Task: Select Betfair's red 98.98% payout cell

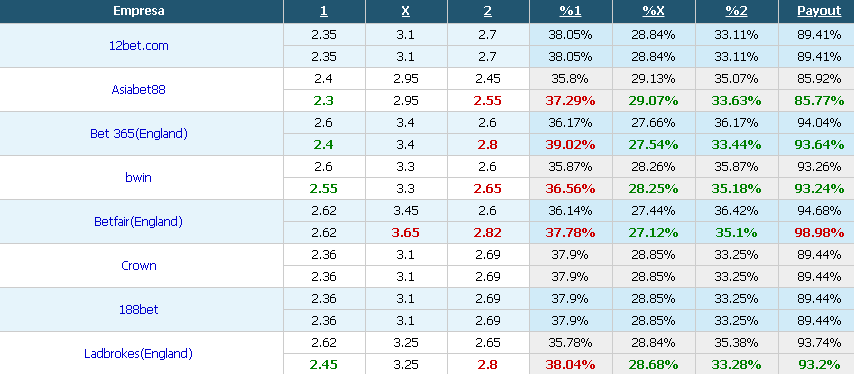Action: pyautogui.click(x=819, y=233)
